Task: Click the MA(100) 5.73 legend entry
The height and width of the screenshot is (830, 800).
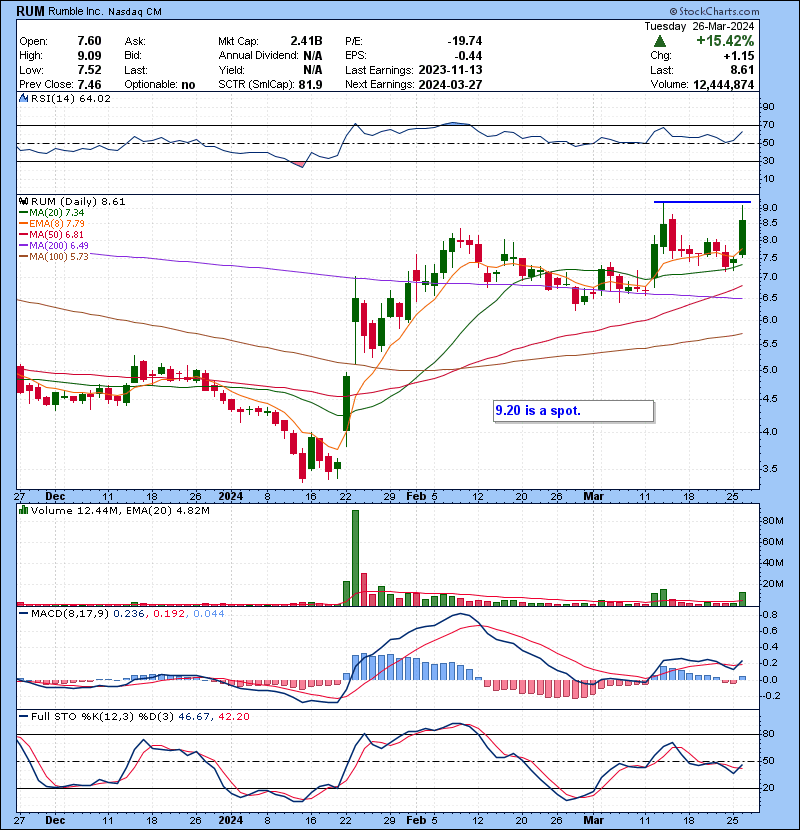Action: (53, 256)
